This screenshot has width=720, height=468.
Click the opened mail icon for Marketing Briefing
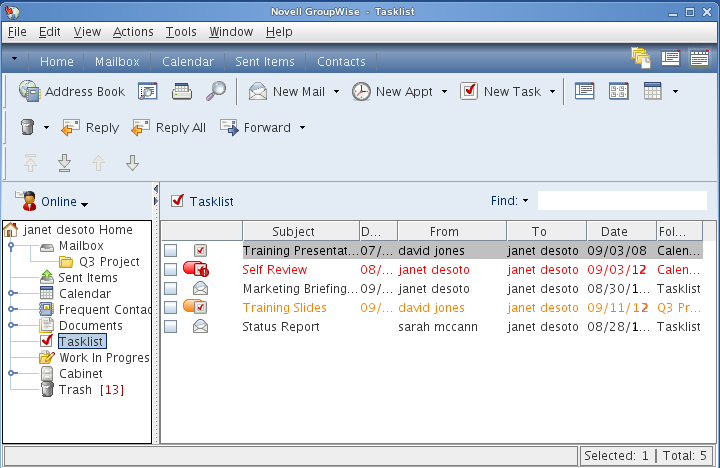[200, 288]
